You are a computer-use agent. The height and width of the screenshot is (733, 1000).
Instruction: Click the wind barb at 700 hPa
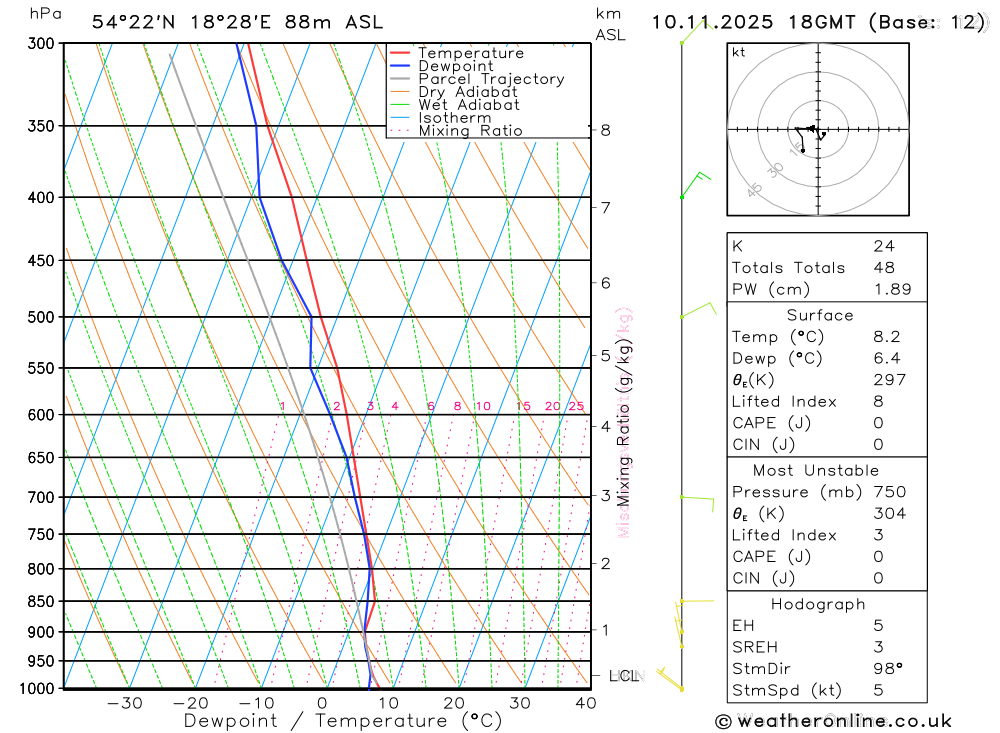click(x=698, y=503)
